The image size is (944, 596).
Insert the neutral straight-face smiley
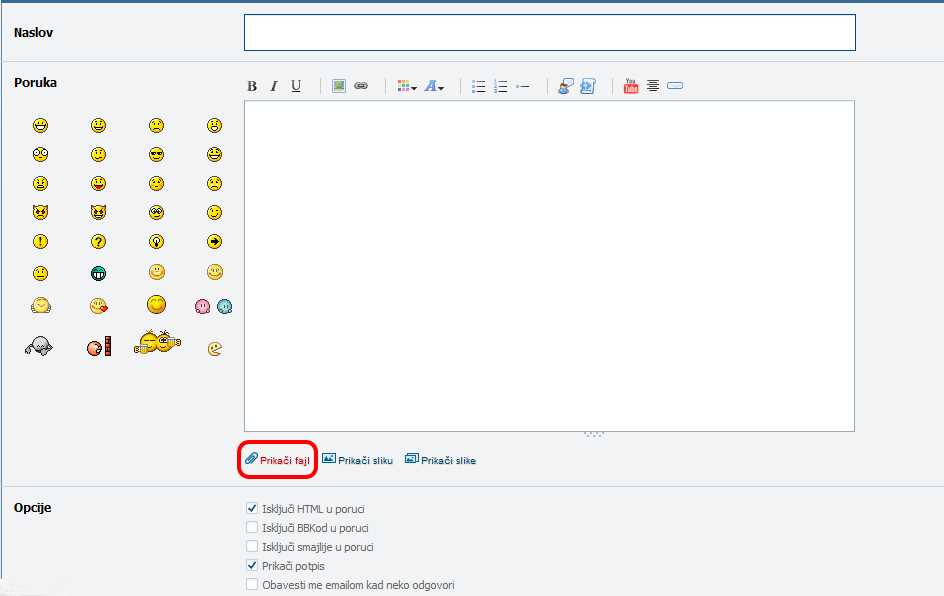tap(40, 273)
